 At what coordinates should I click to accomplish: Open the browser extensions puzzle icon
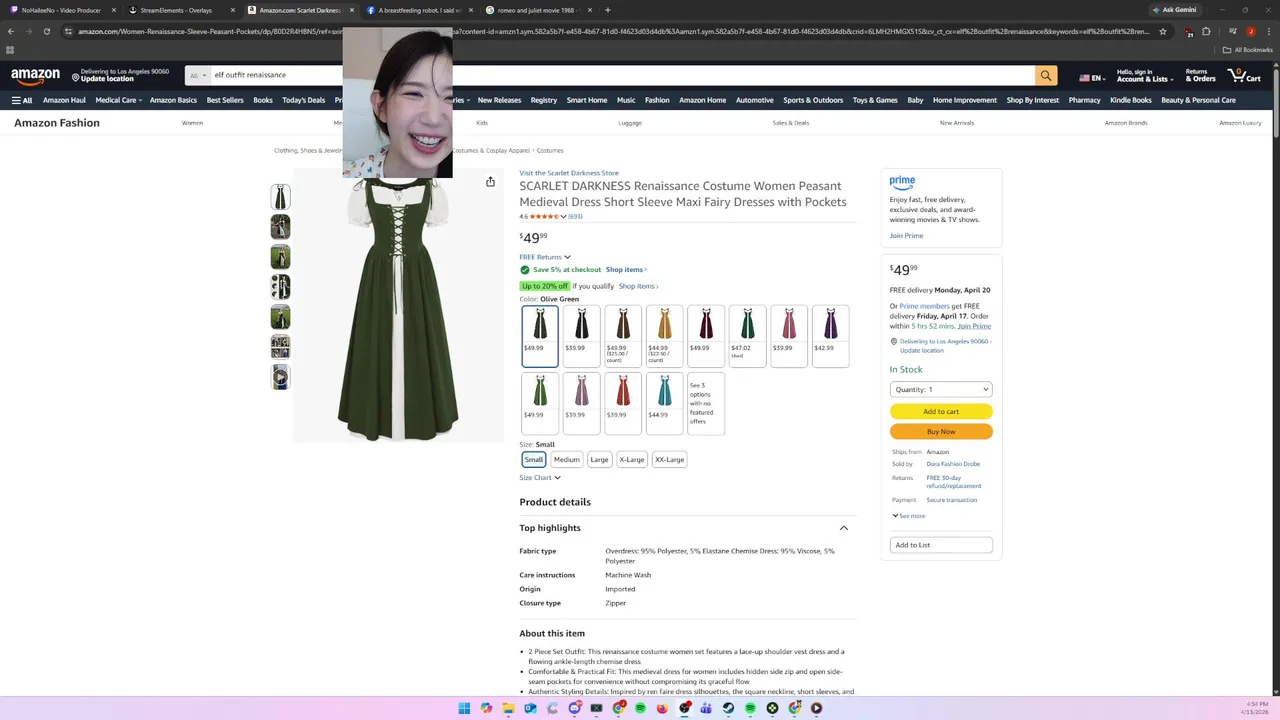[1206, 31]
